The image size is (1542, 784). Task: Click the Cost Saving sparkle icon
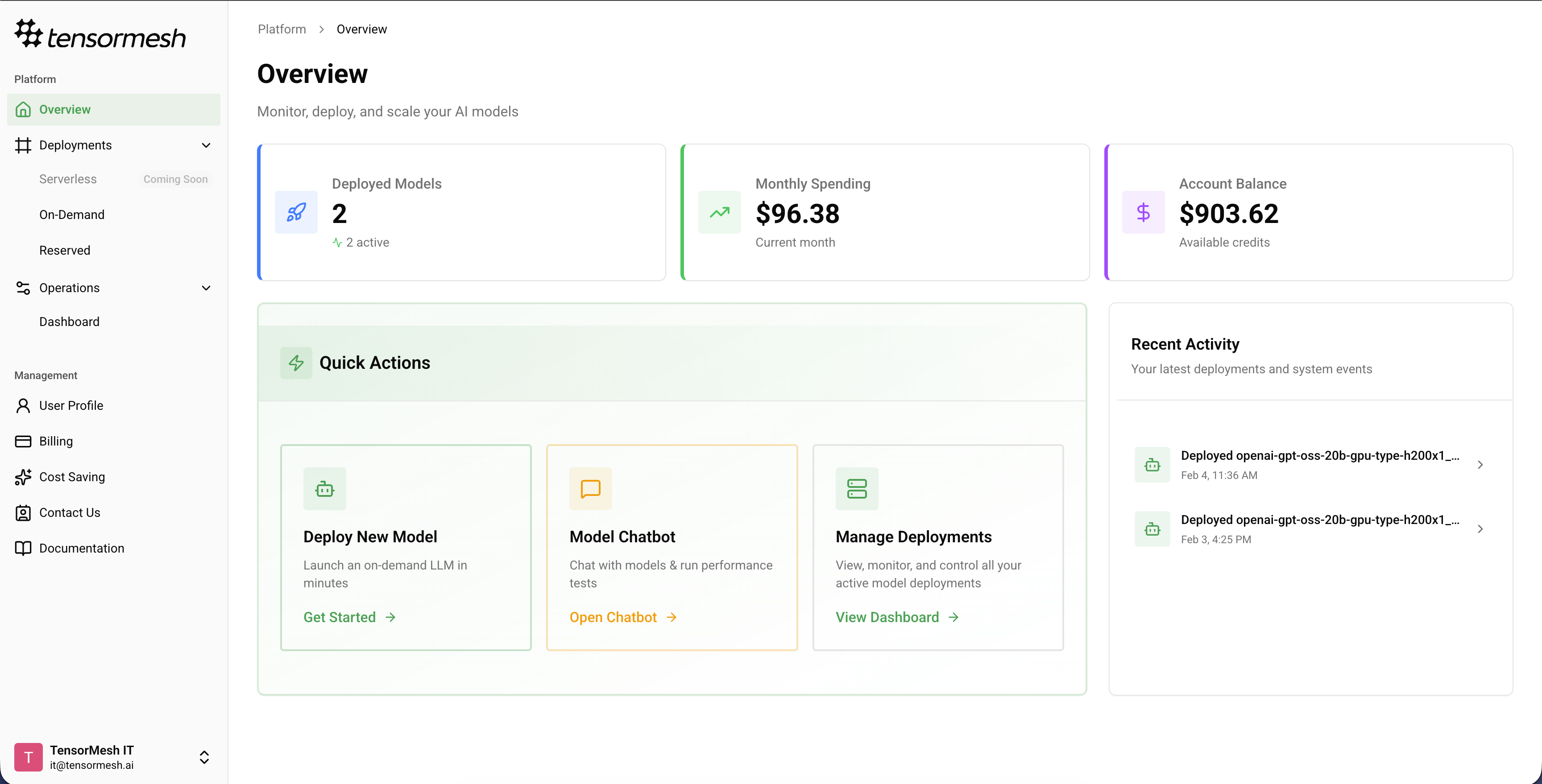(x=23, y=476)
